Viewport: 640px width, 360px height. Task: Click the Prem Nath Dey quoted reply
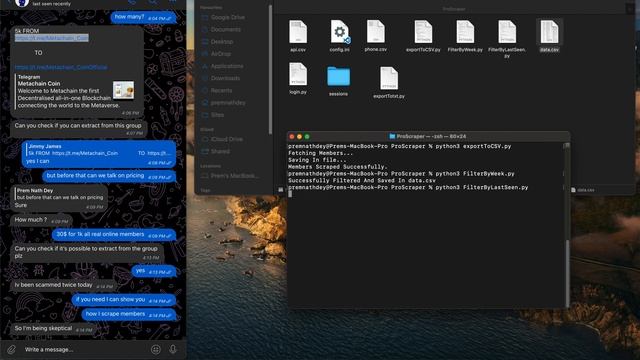60,194
